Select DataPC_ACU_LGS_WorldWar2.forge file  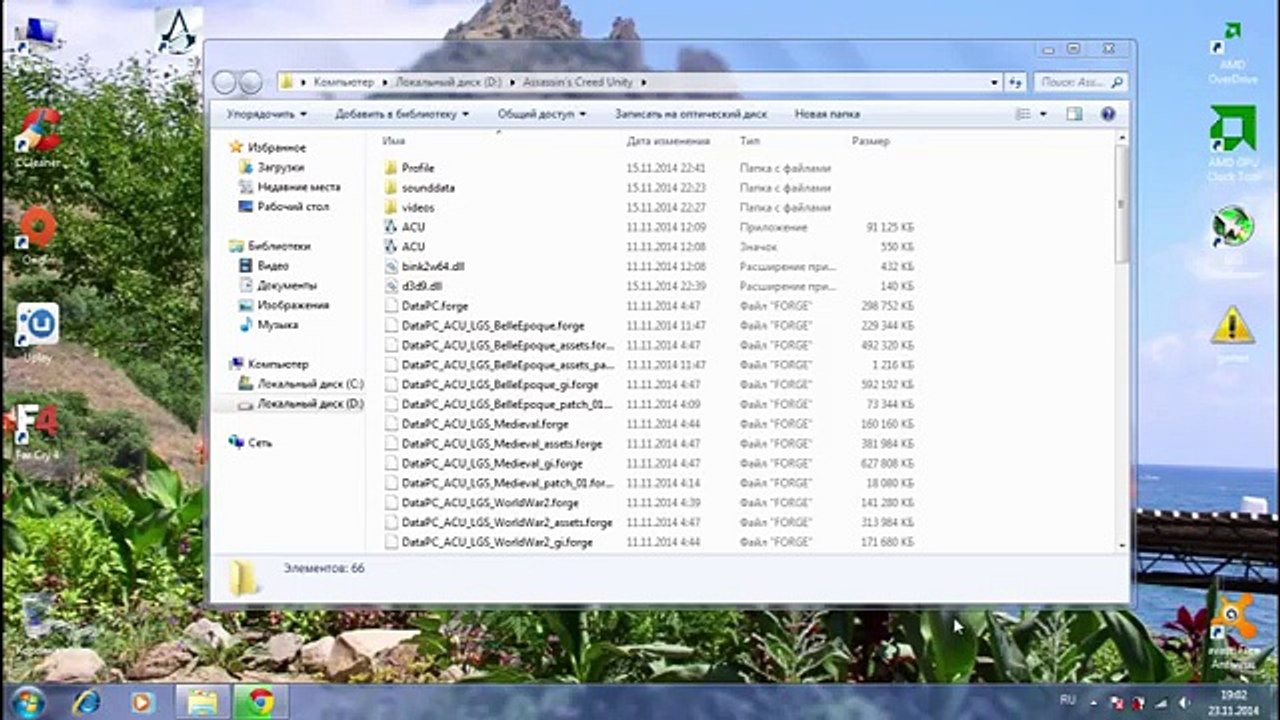point(481,503)
